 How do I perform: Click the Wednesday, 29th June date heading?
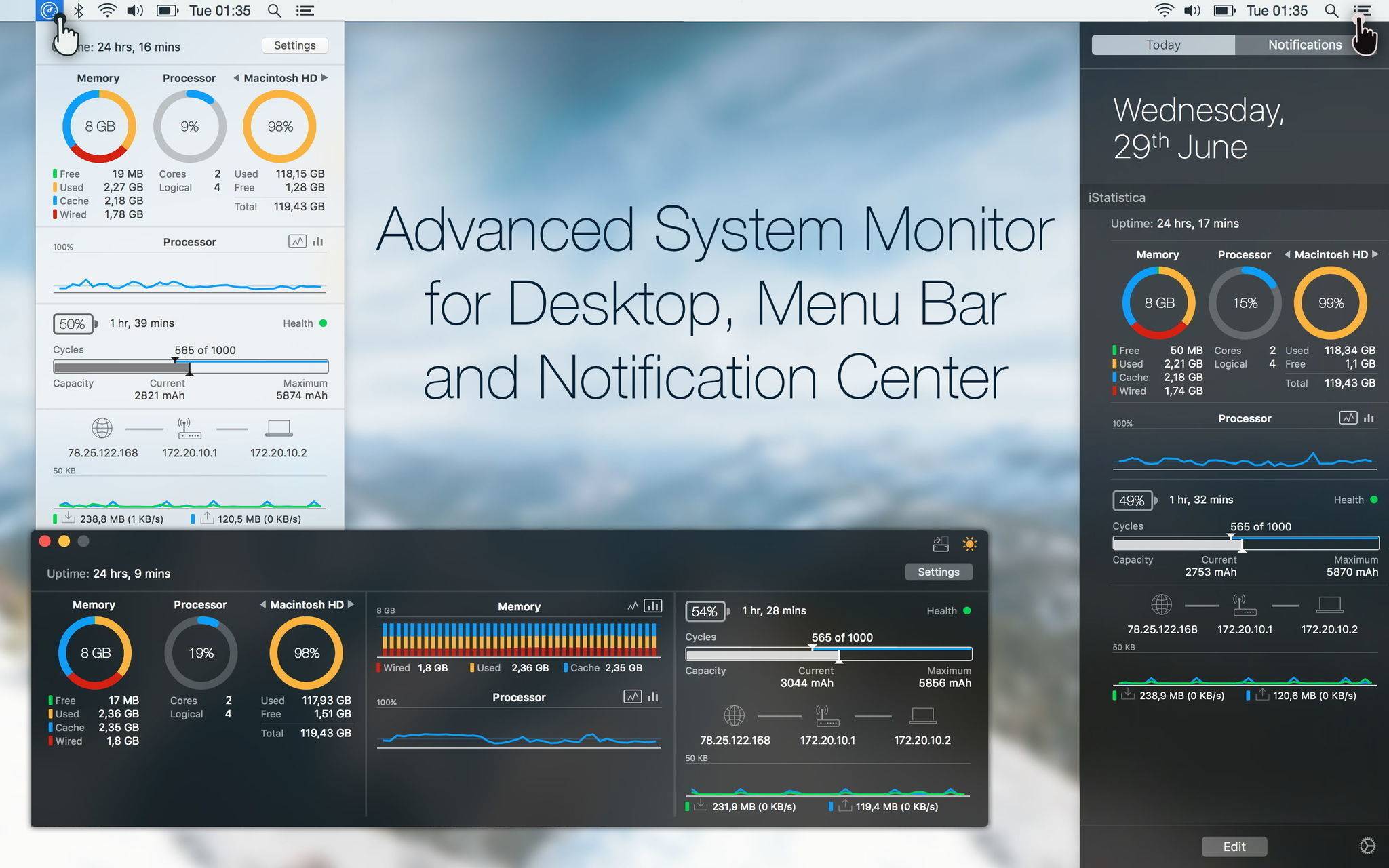click(x=1198, y=128)
